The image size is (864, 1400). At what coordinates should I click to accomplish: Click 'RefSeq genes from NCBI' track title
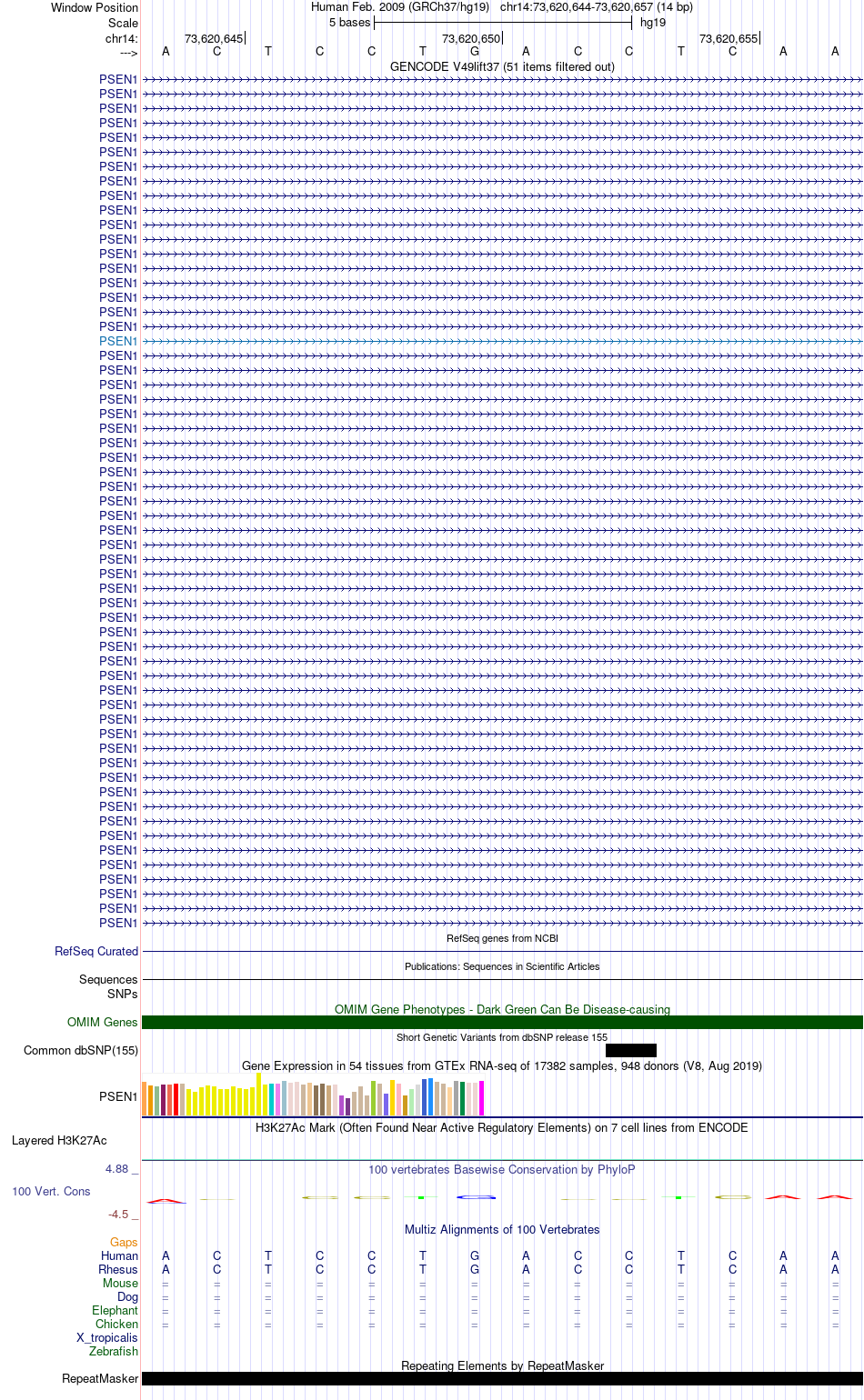click(x=502, y=938)
